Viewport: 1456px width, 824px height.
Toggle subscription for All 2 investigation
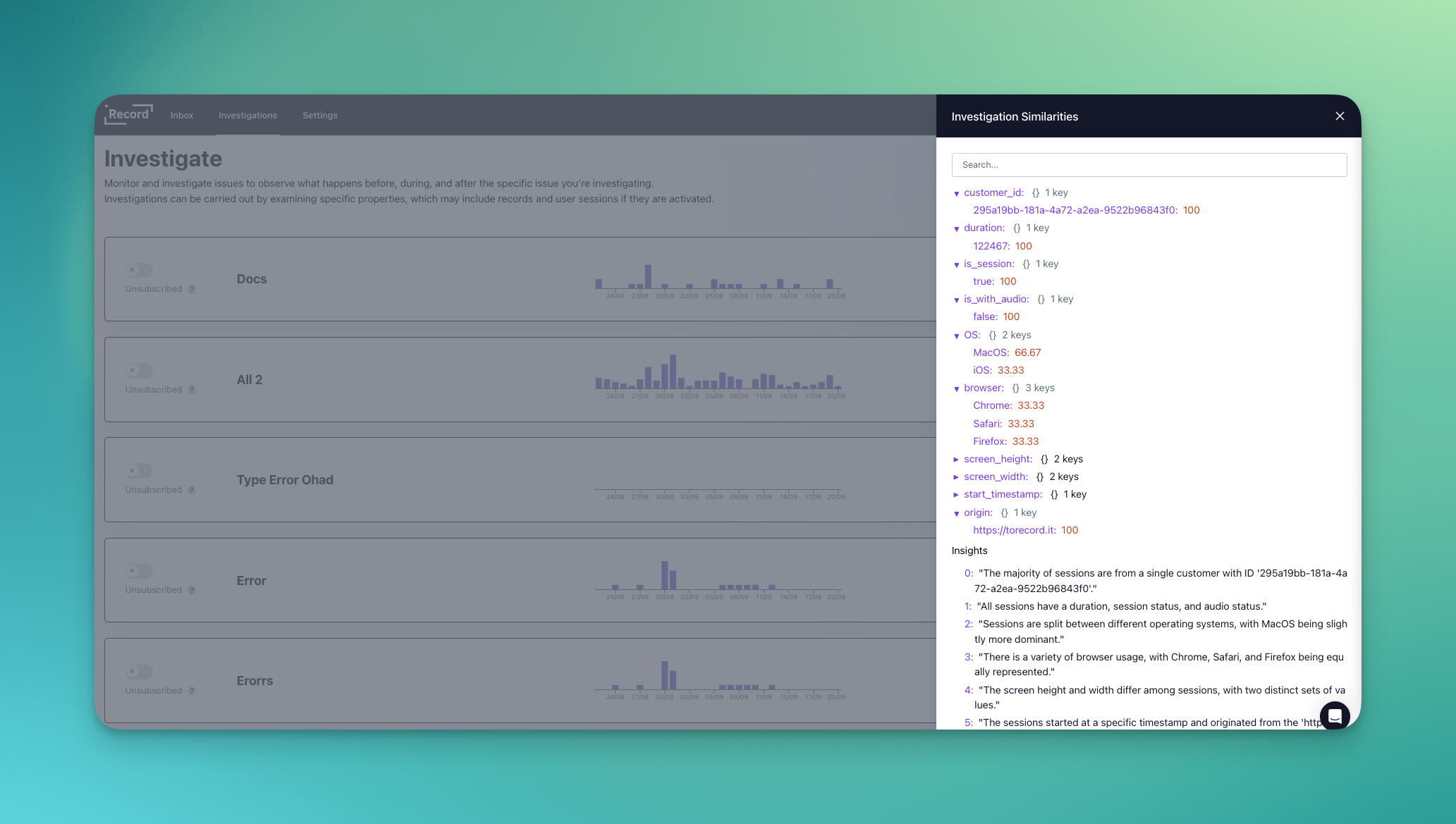point(139,370)
